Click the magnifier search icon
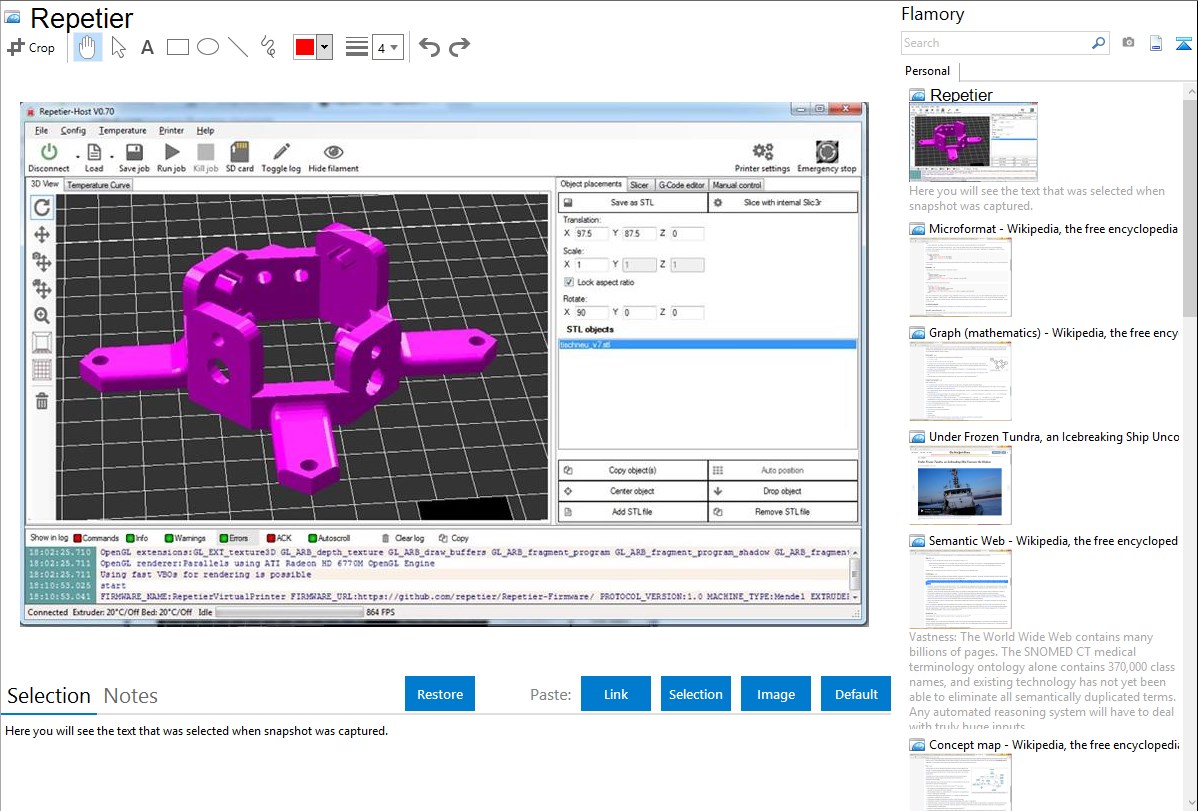The height and width of the screenshot is (811, 1198). coord(1098,43)
